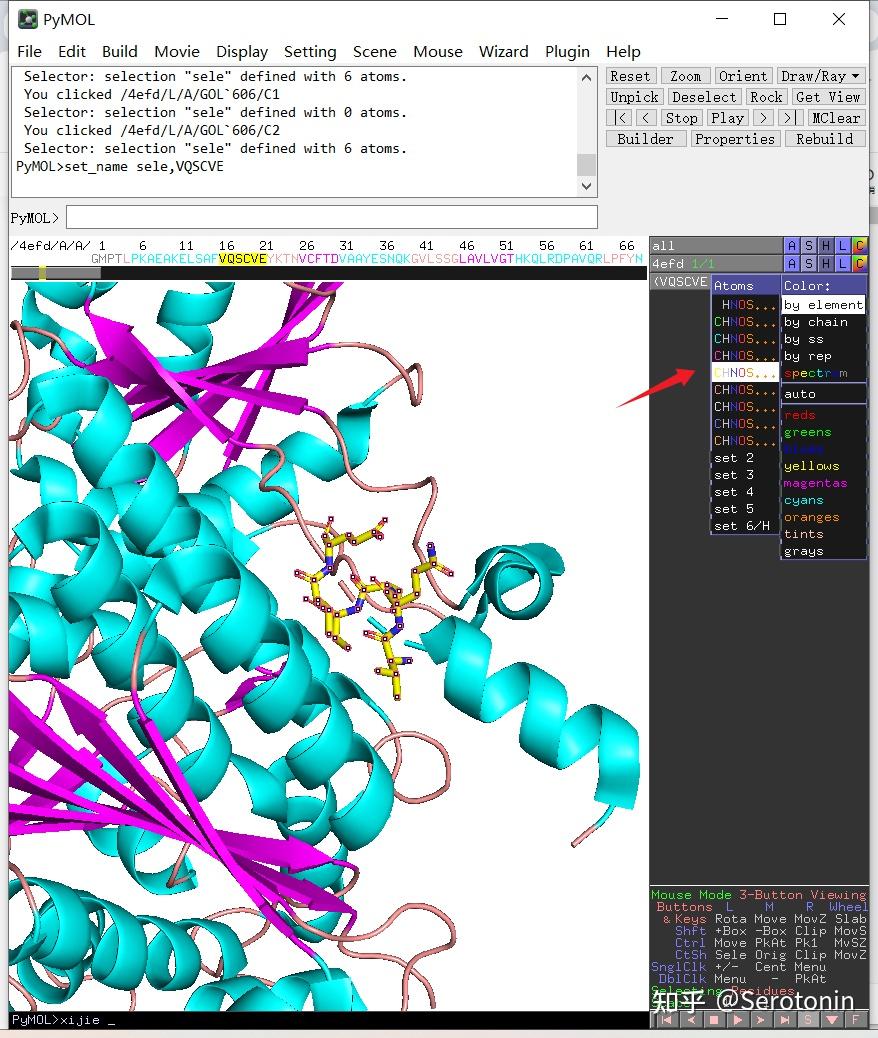Click log scrollbar down arrow
The image size is (878, 1038).
pos(586,186)
